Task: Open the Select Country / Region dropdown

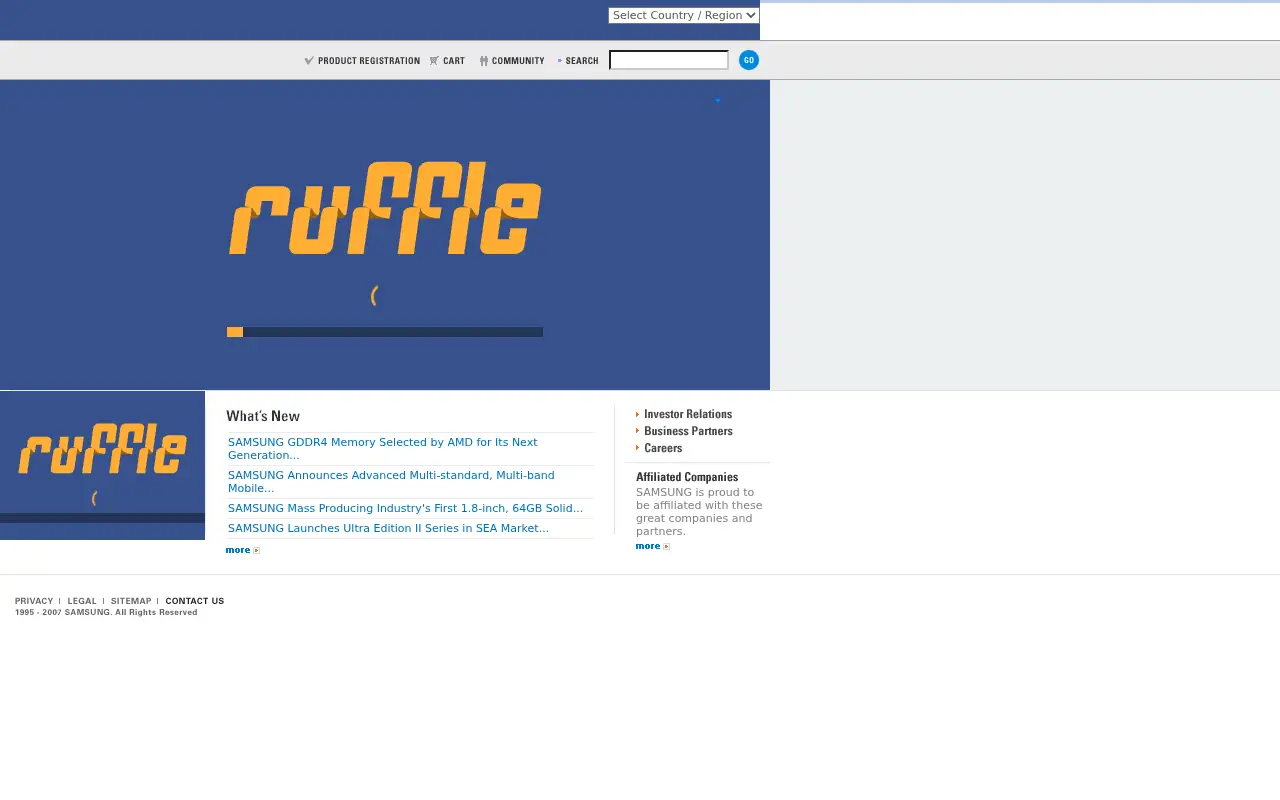Action: 684,15
